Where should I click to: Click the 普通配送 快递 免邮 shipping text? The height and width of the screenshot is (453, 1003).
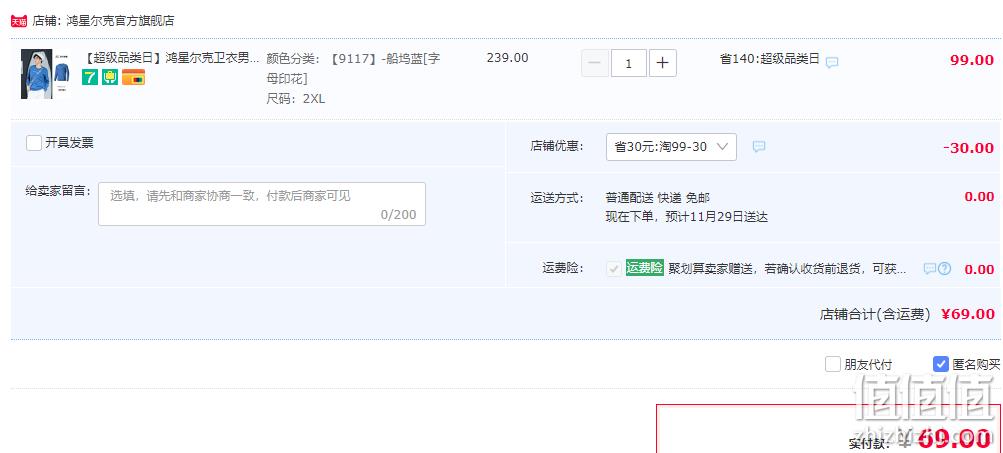pyautogui.click(x=658, y=198)
